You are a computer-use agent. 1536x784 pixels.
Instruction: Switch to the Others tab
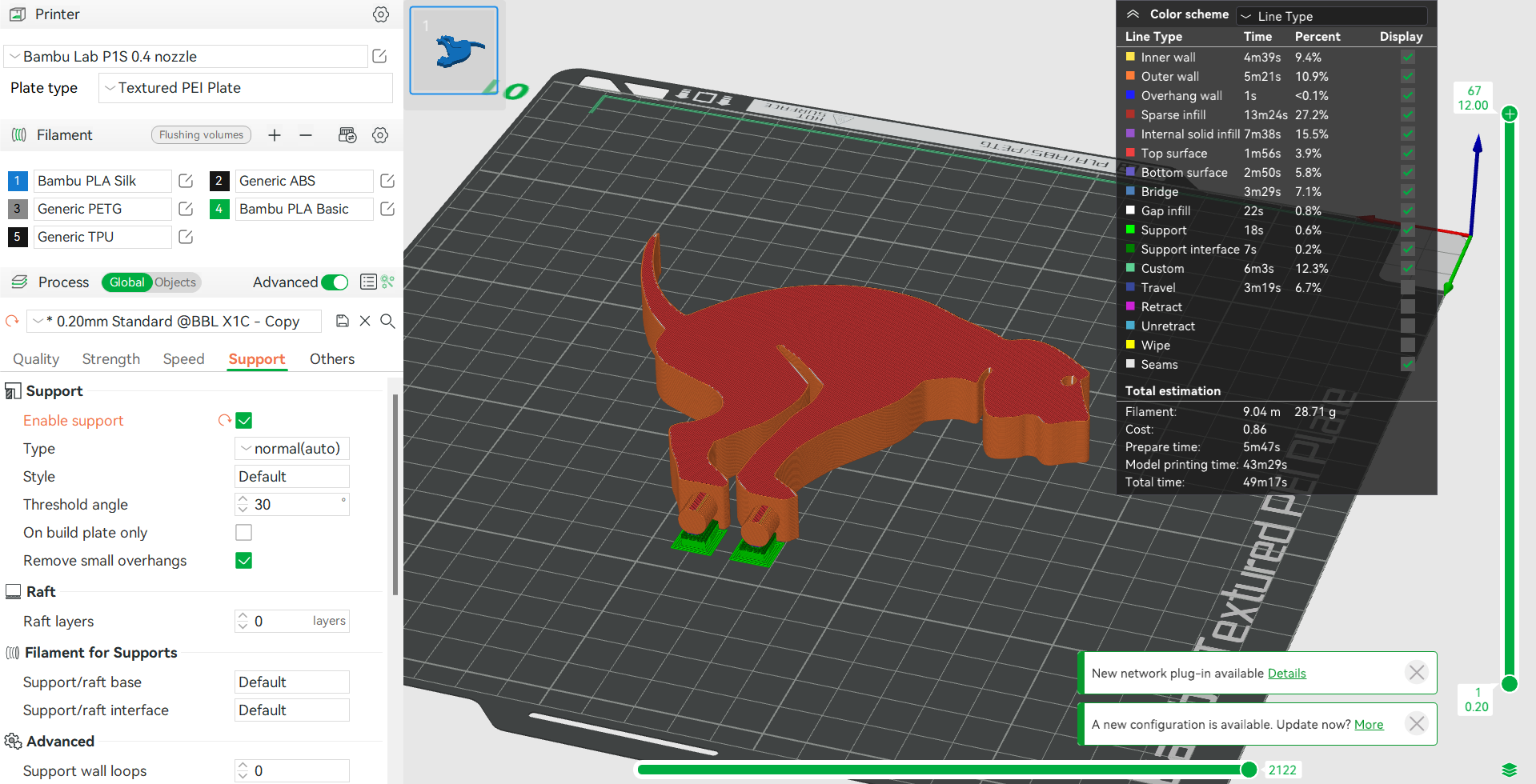(332, 359)
